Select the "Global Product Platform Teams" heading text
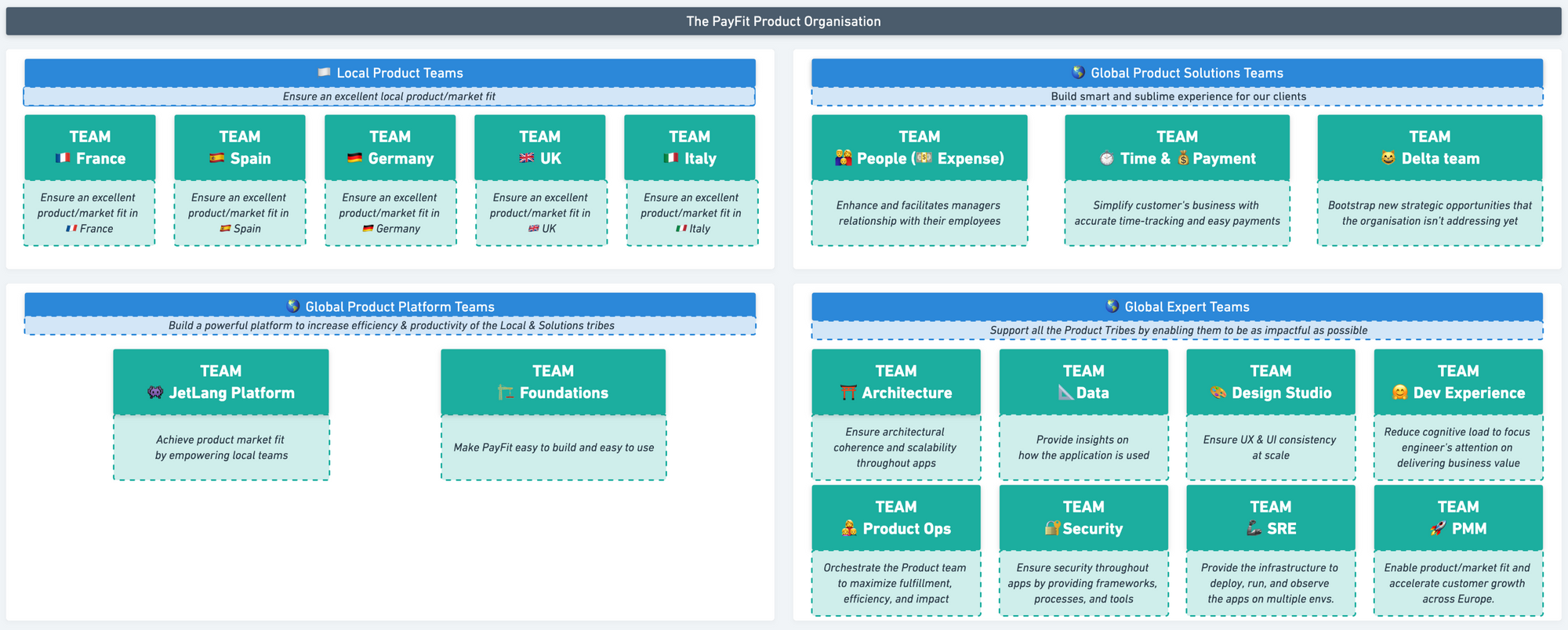Image resolution: width=1568 pixels, height=630 pixels. pos(400,307)
